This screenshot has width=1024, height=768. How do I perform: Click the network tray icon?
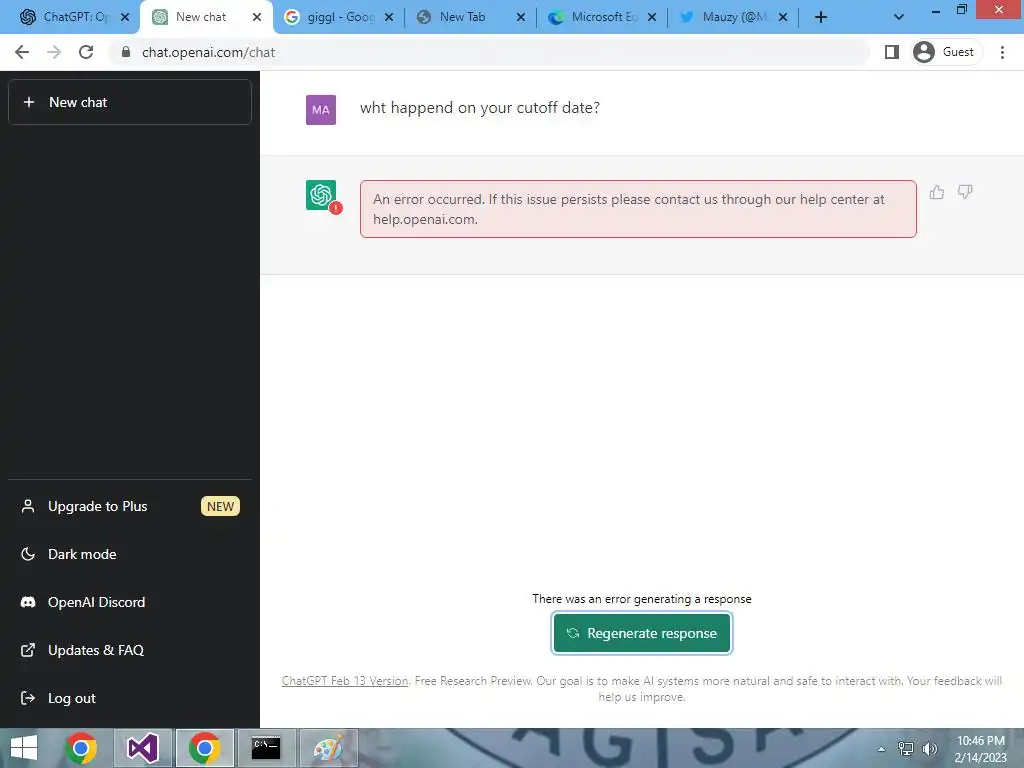[x=905, y=748]
